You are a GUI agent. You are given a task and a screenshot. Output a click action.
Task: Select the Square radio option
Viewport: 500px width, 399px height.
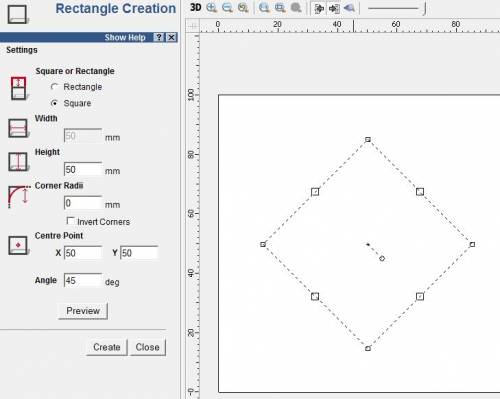click(54, 103)
